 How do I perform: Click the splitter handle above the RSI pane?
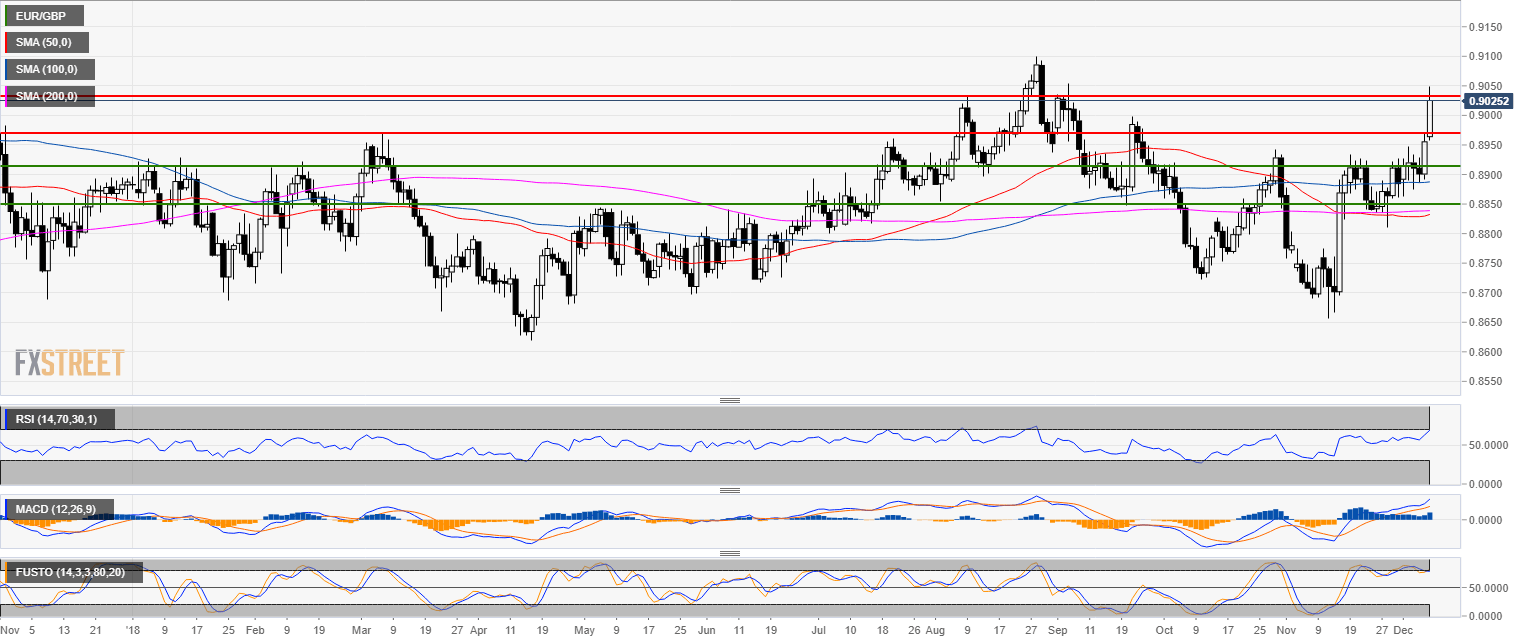[730, 400]
